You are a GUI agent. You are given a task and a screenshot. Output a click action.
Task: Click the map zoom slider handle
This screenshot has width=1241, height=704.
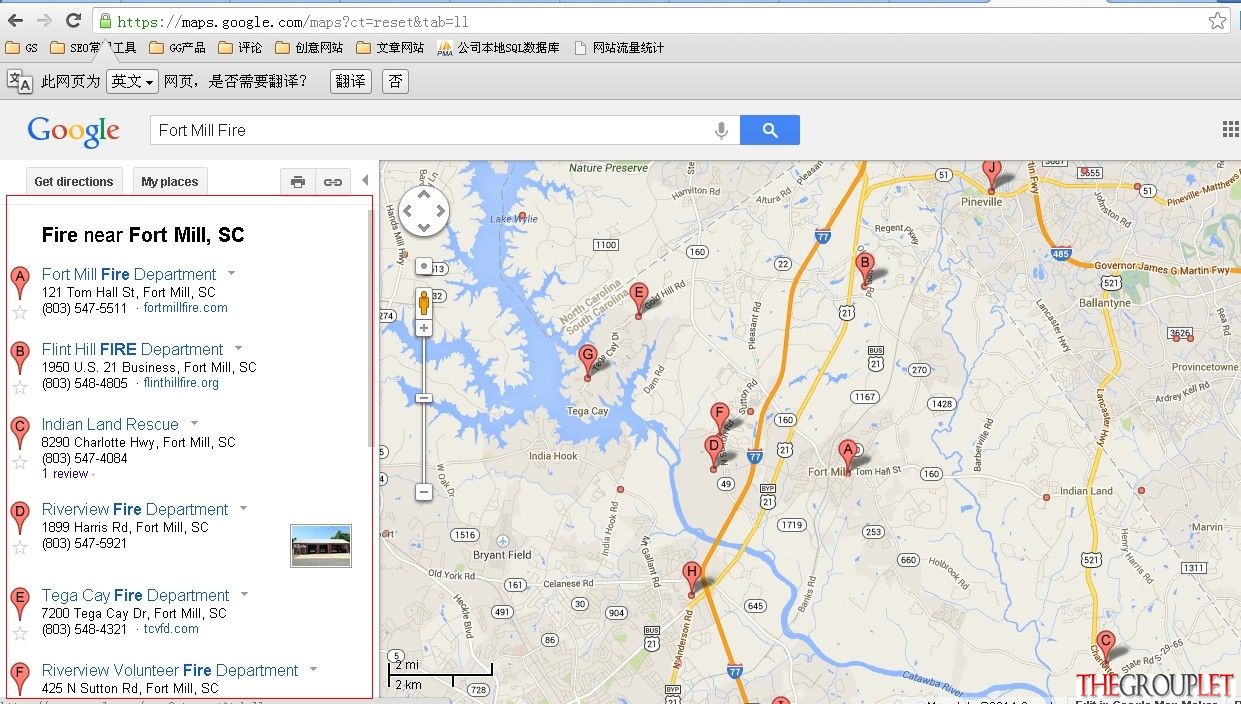coord(424,398)
